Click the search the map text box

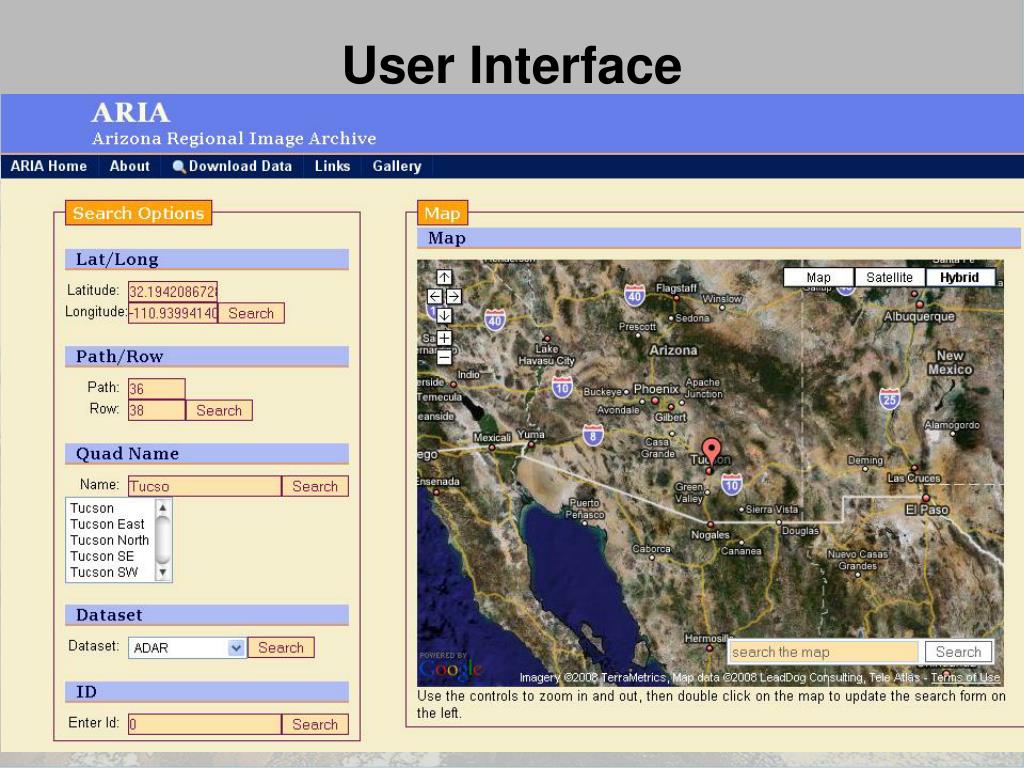pyautogui.click(x=824, y=652)
